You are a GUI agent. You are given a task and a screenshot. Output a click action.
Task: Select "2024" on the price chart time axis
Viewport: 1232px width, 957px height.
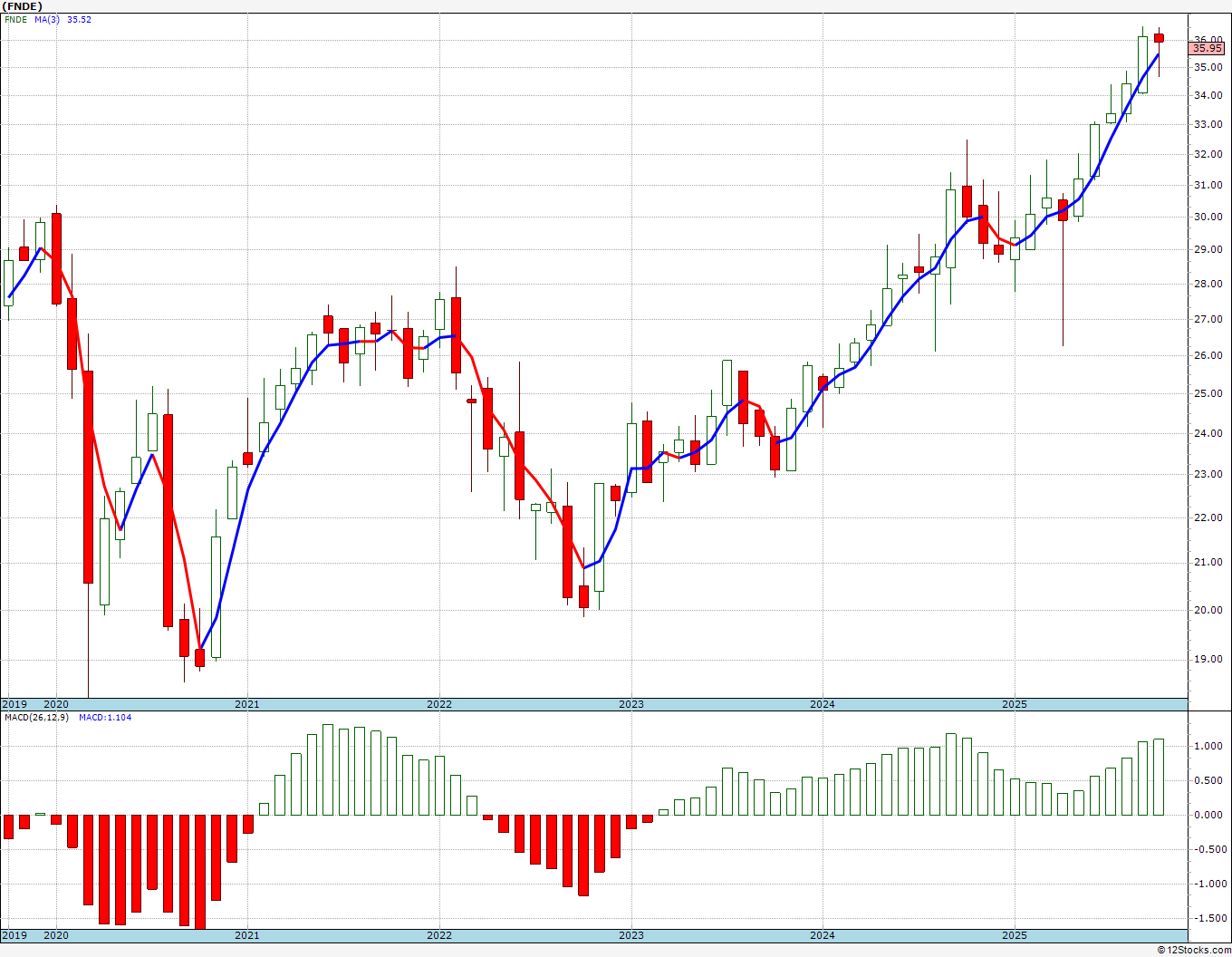823,704
